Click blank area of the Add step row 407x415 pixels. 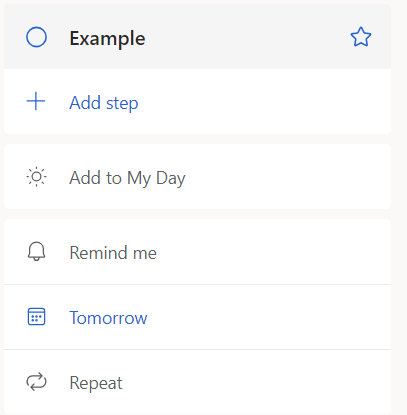click(263, 102)
